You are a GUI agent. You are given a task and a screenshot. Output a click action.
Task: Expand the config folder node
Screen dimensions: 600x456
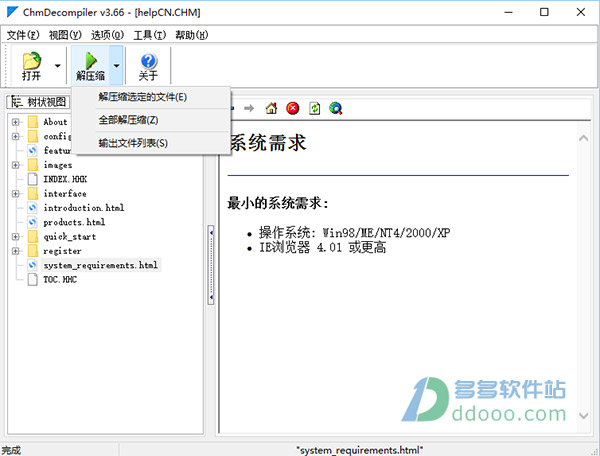tap(15, 136)
